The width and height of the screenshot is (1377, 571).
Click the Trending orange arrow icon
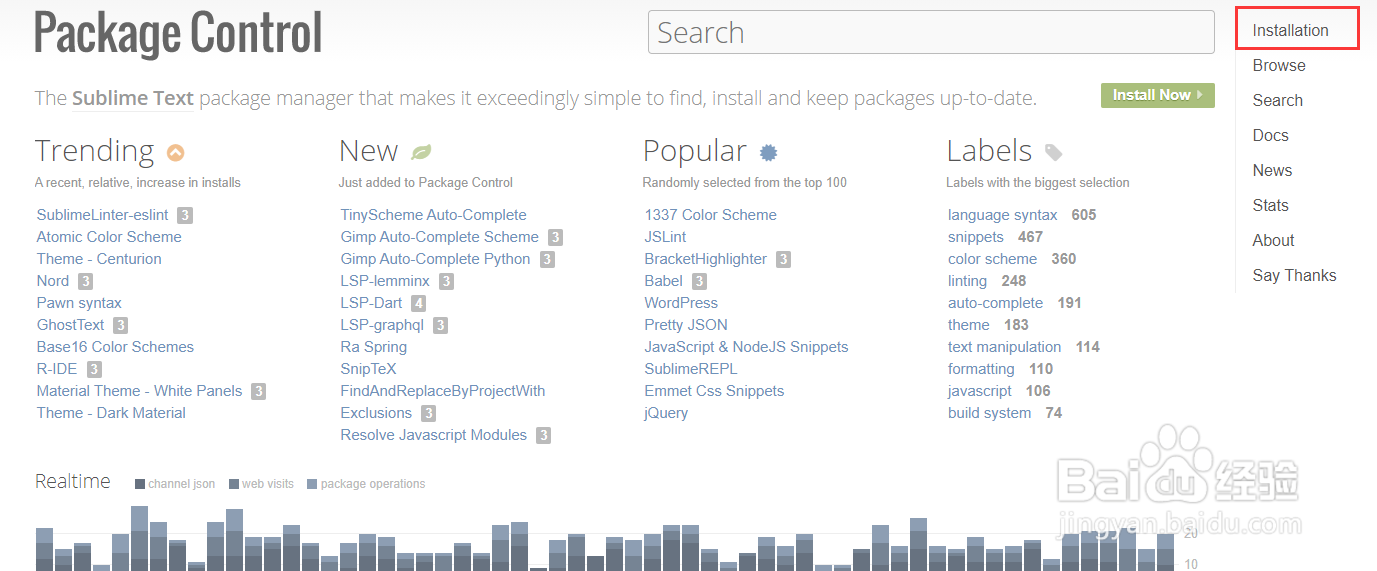point(176,153)
